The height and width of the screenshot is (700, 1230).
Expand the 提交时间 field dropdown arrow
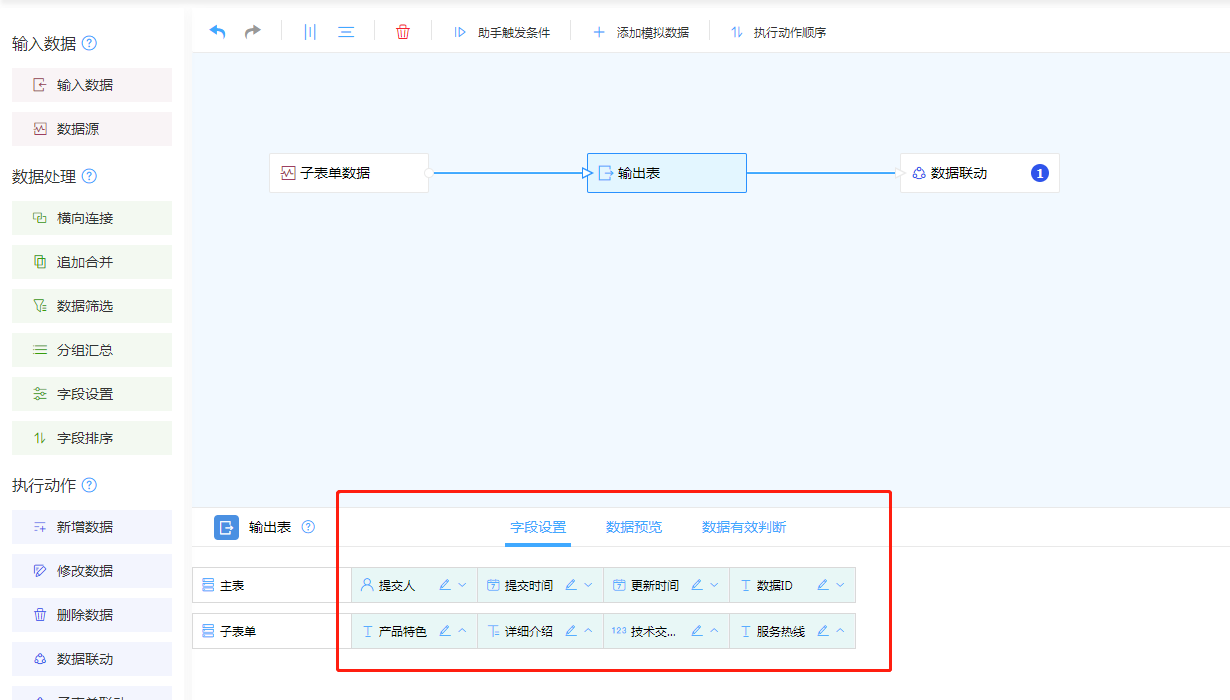coord(588,585)
